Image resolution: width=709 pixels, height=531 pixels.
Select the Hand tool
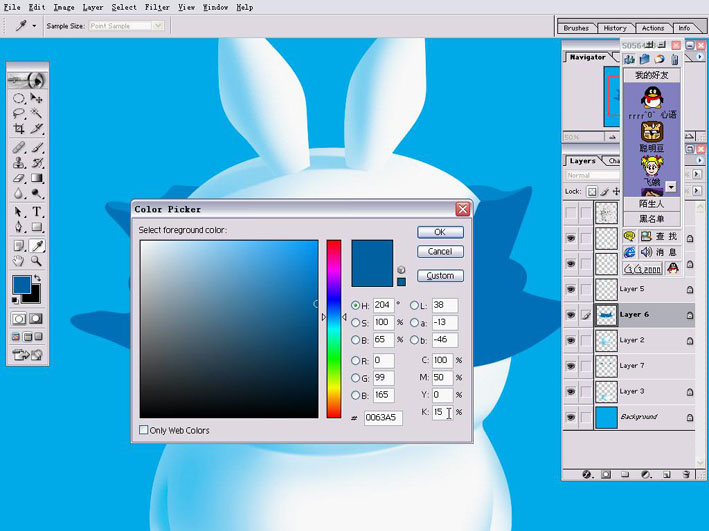pyautogui.click(x=19, y=261)
